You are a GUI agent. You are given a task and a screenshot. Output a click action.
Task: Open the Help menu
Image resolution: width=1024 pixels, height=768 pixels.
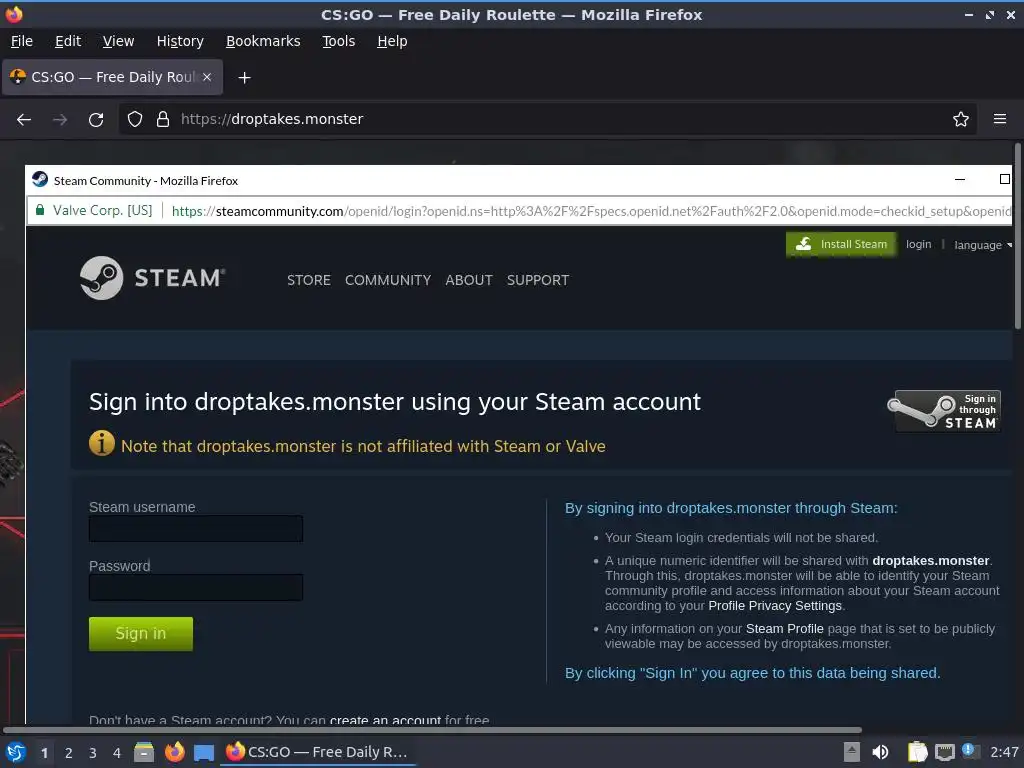tap(392, 41)
